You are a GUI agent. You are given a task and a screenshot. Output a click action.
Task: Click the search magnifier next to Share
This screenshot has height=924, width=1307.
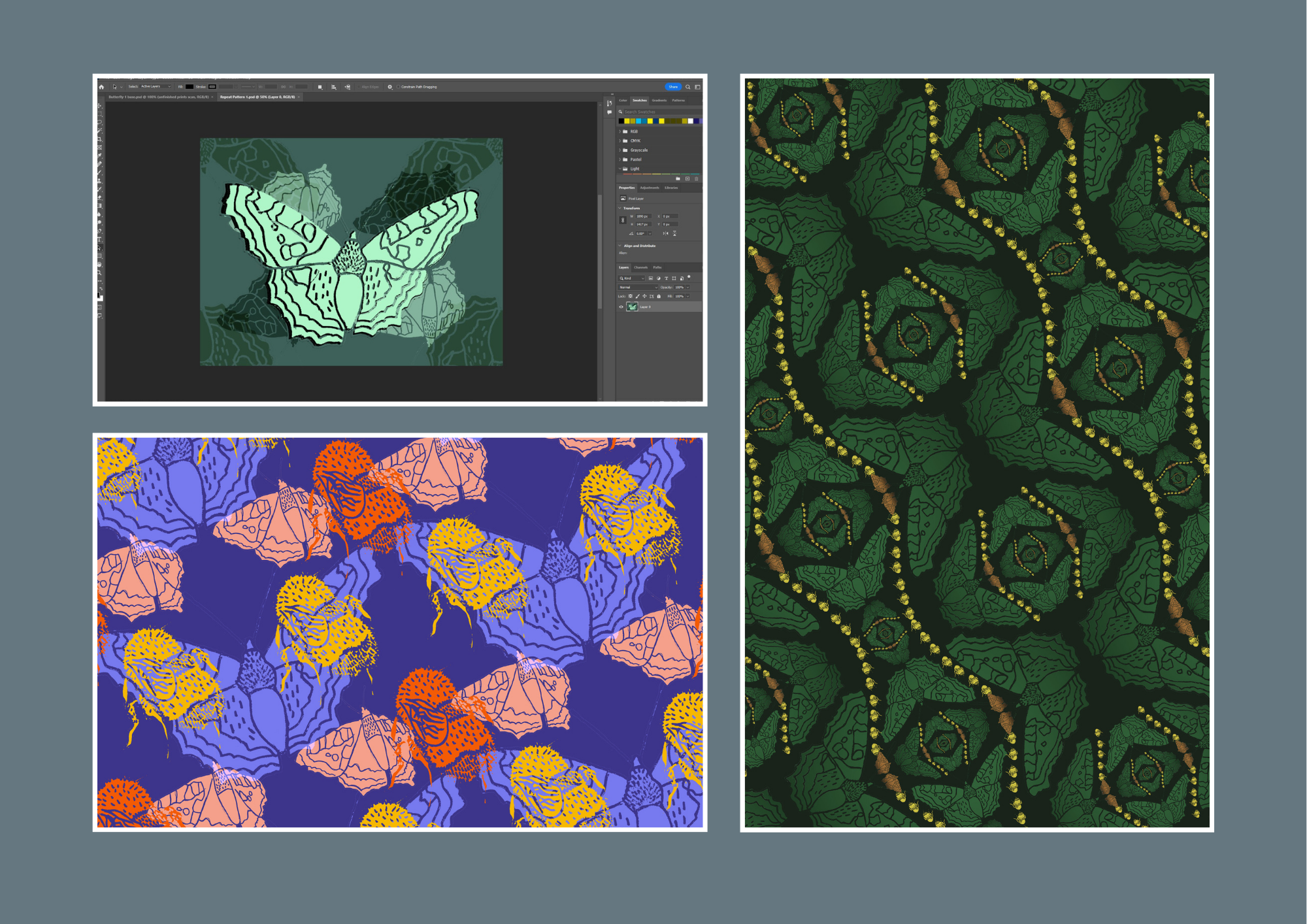pyautogui.click(x=687, y=87)
